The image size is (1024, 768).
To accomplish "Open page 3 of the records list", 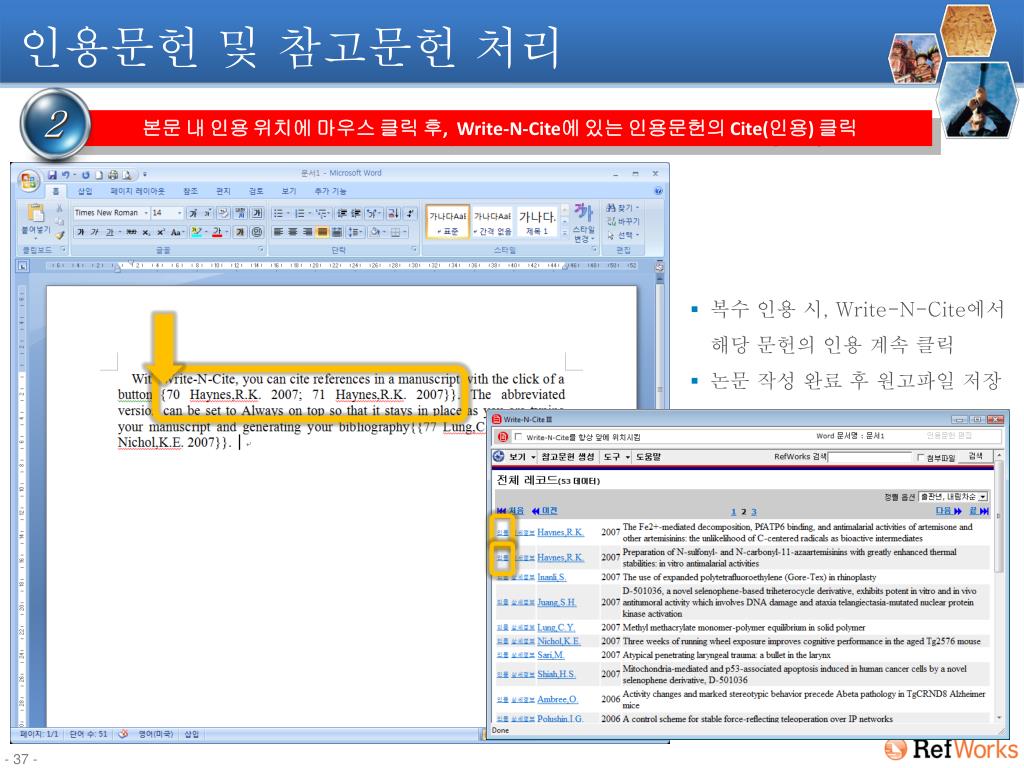I will [x=754, y=512].
